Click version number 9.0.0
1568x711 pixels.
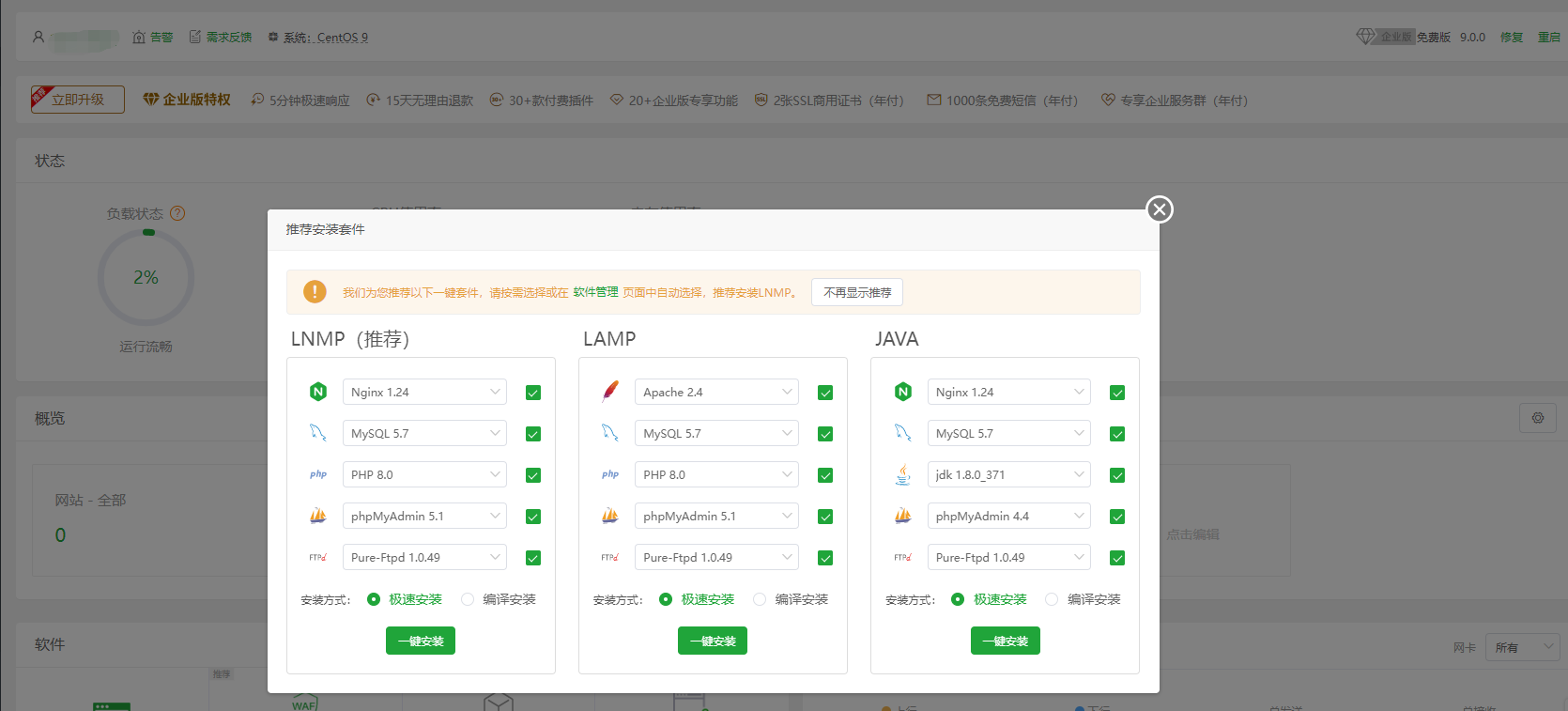[x=1472, y=38]
